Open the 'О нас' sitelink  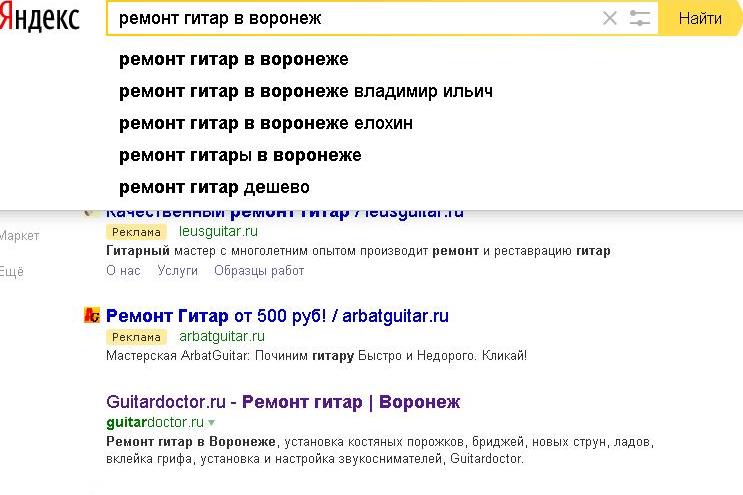click(x=123, y=270)
